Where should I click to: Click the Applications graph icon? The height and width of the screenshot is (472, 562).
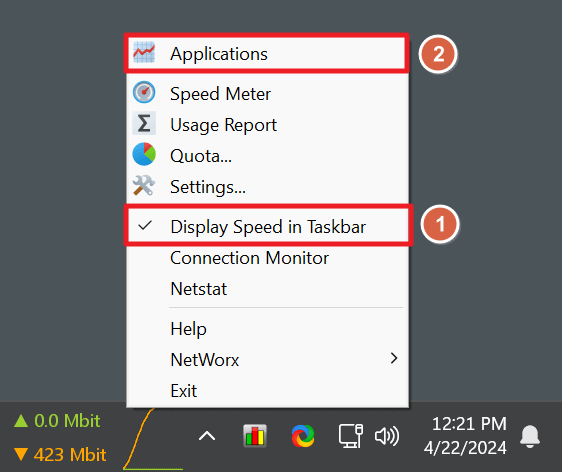(144, 52)
